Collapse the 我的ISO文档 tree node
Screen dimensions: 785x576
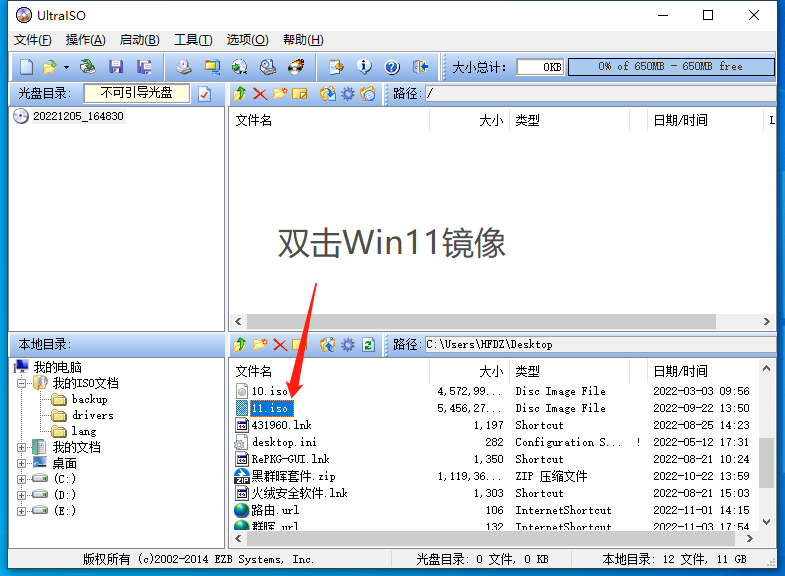point(22,383)
